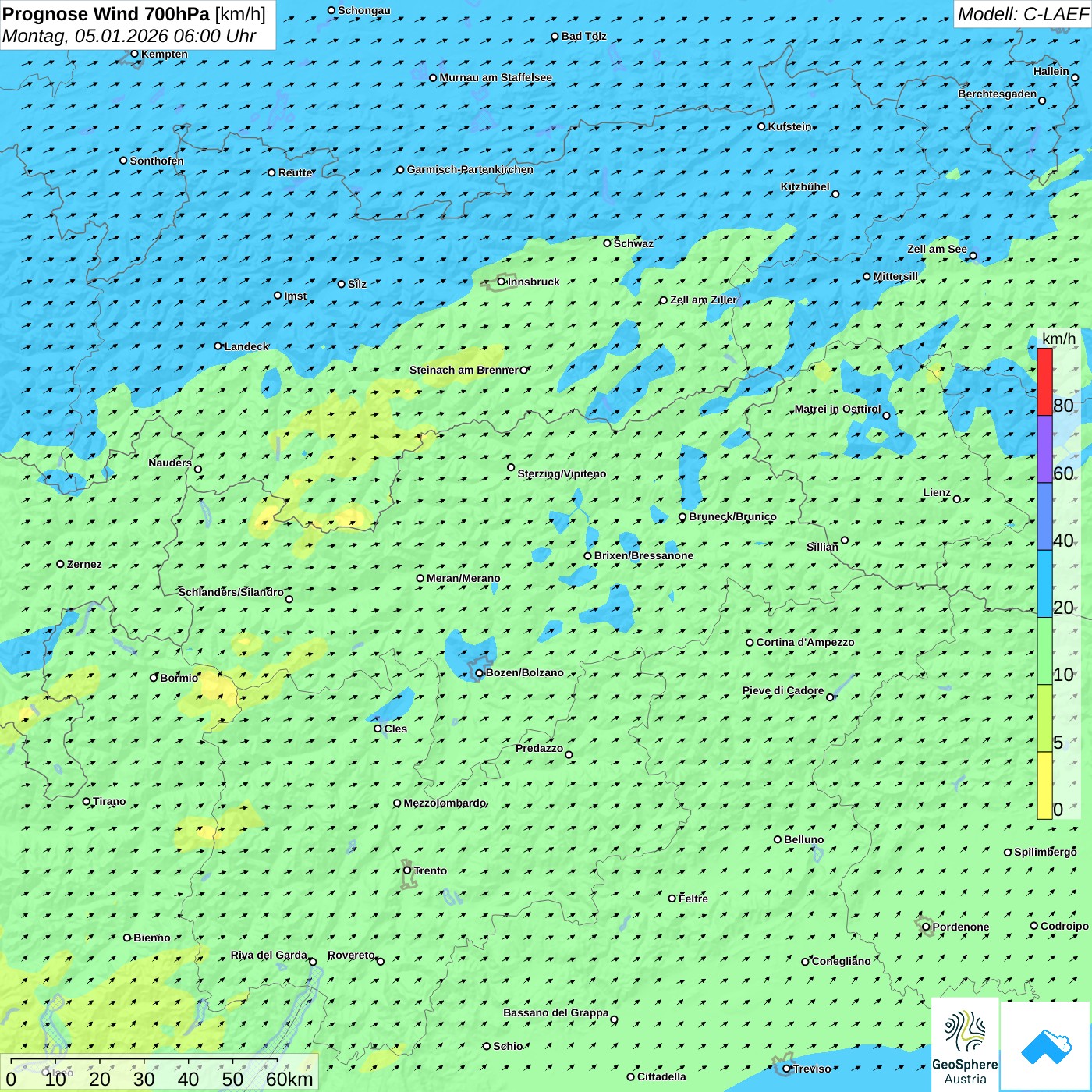Click the Trento city marker
This screenshot has height=1092, width=1092.
tap(407, 870)
